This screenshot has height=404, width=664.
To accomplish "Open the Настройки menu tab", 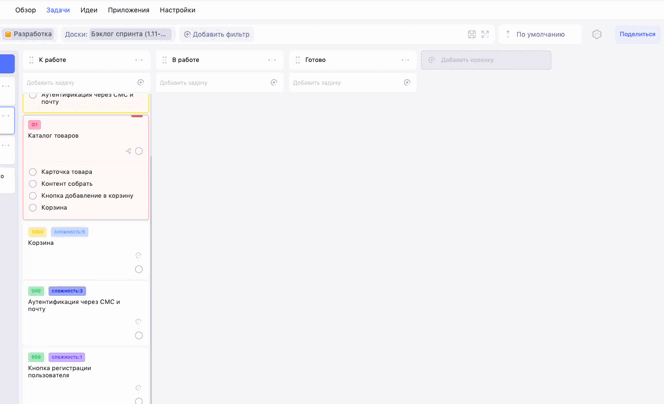I will click(177, 10).
